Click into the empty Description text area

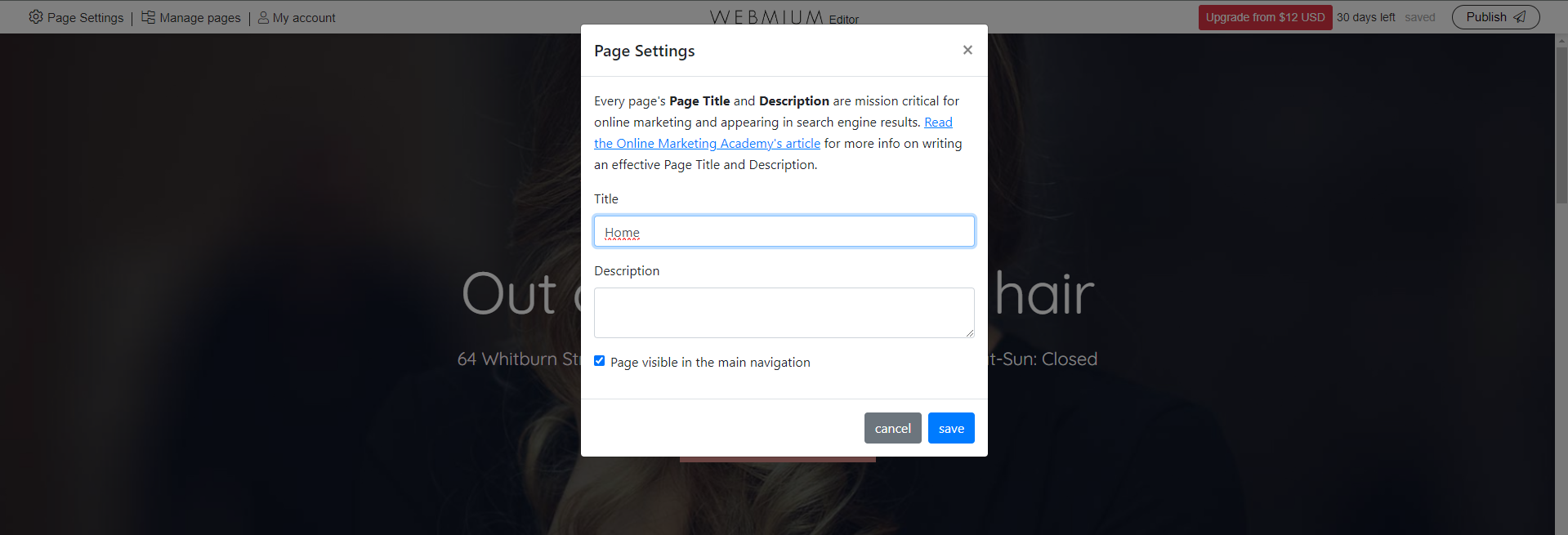(783, 312)
